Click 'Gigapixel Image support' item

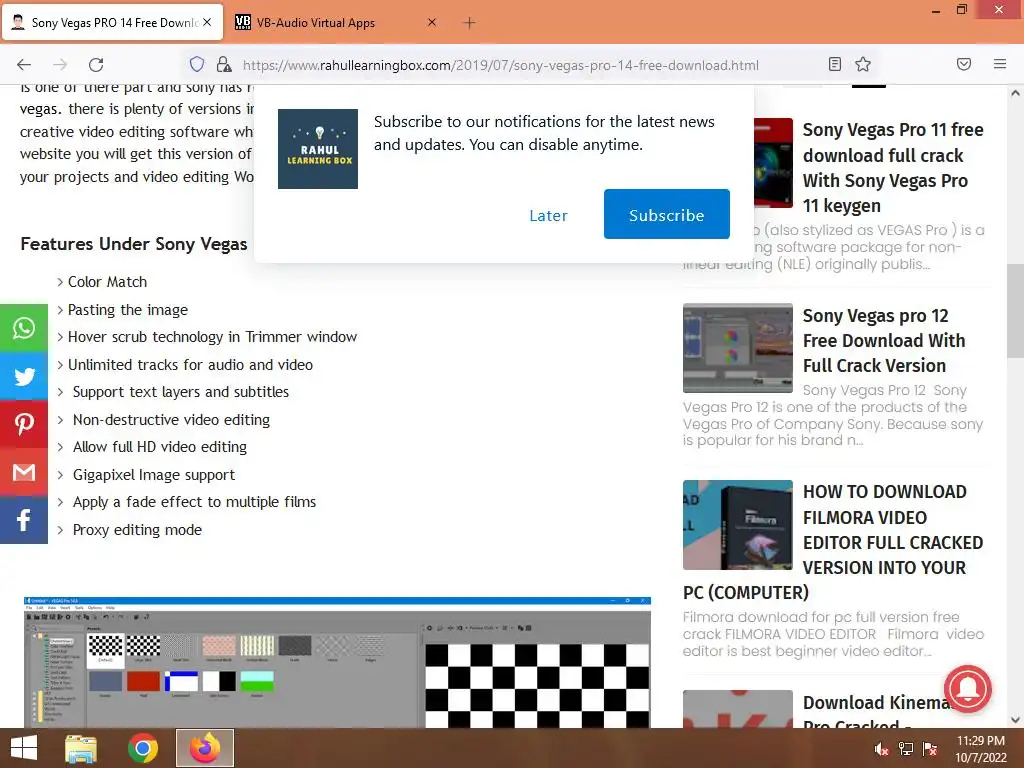[x=154, y=475]
